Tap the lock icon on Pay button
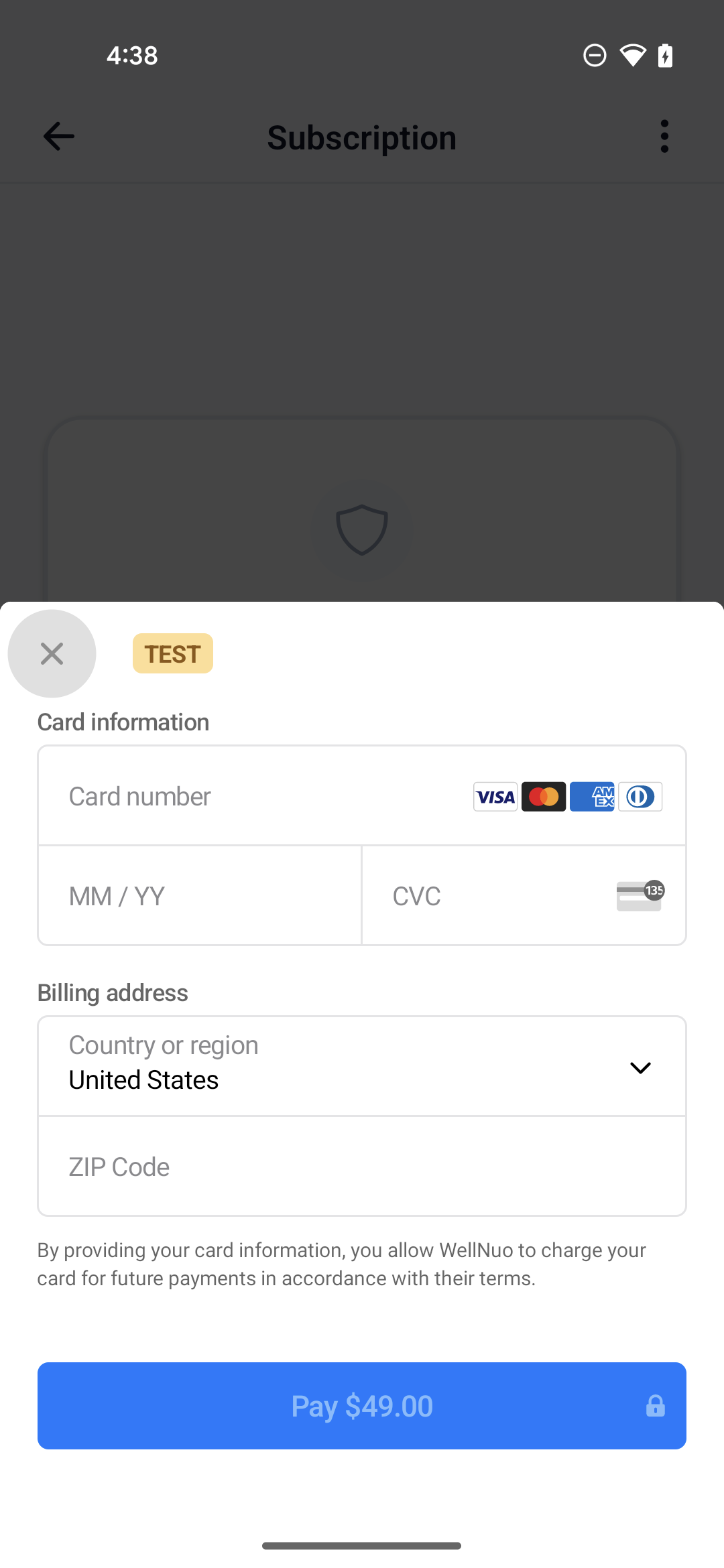 click(x=655, y=1406)
